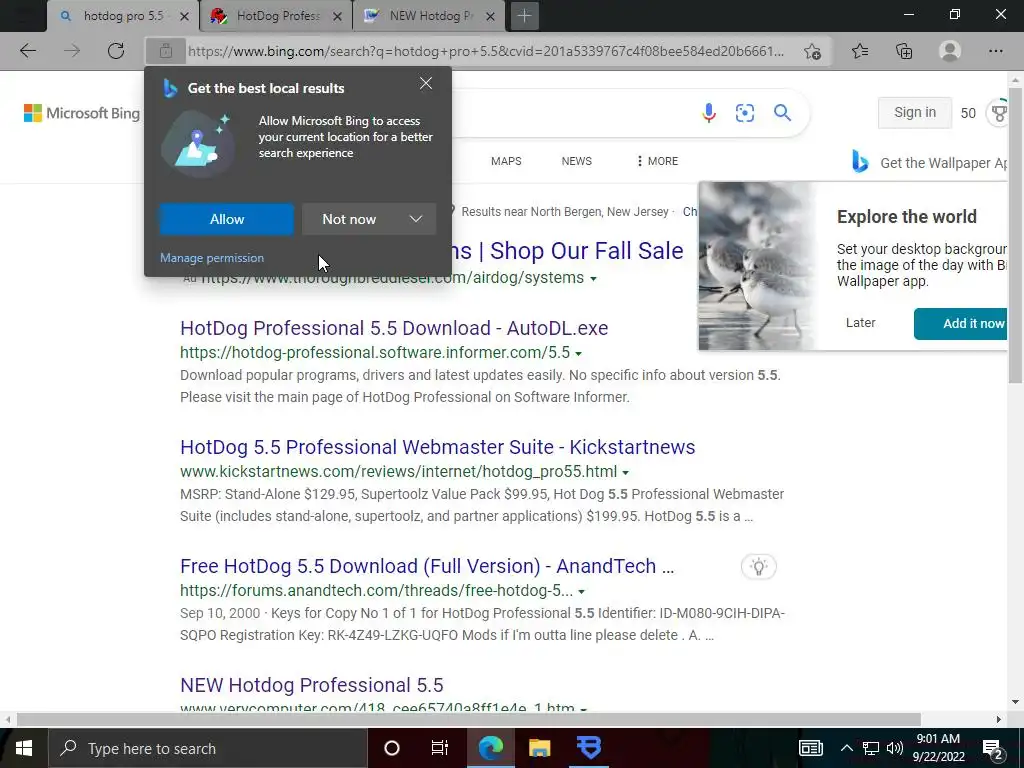1024x768 pixels.
Task: Open the taskbar clock showing 9:01 AM
Action: click(938, 748)
